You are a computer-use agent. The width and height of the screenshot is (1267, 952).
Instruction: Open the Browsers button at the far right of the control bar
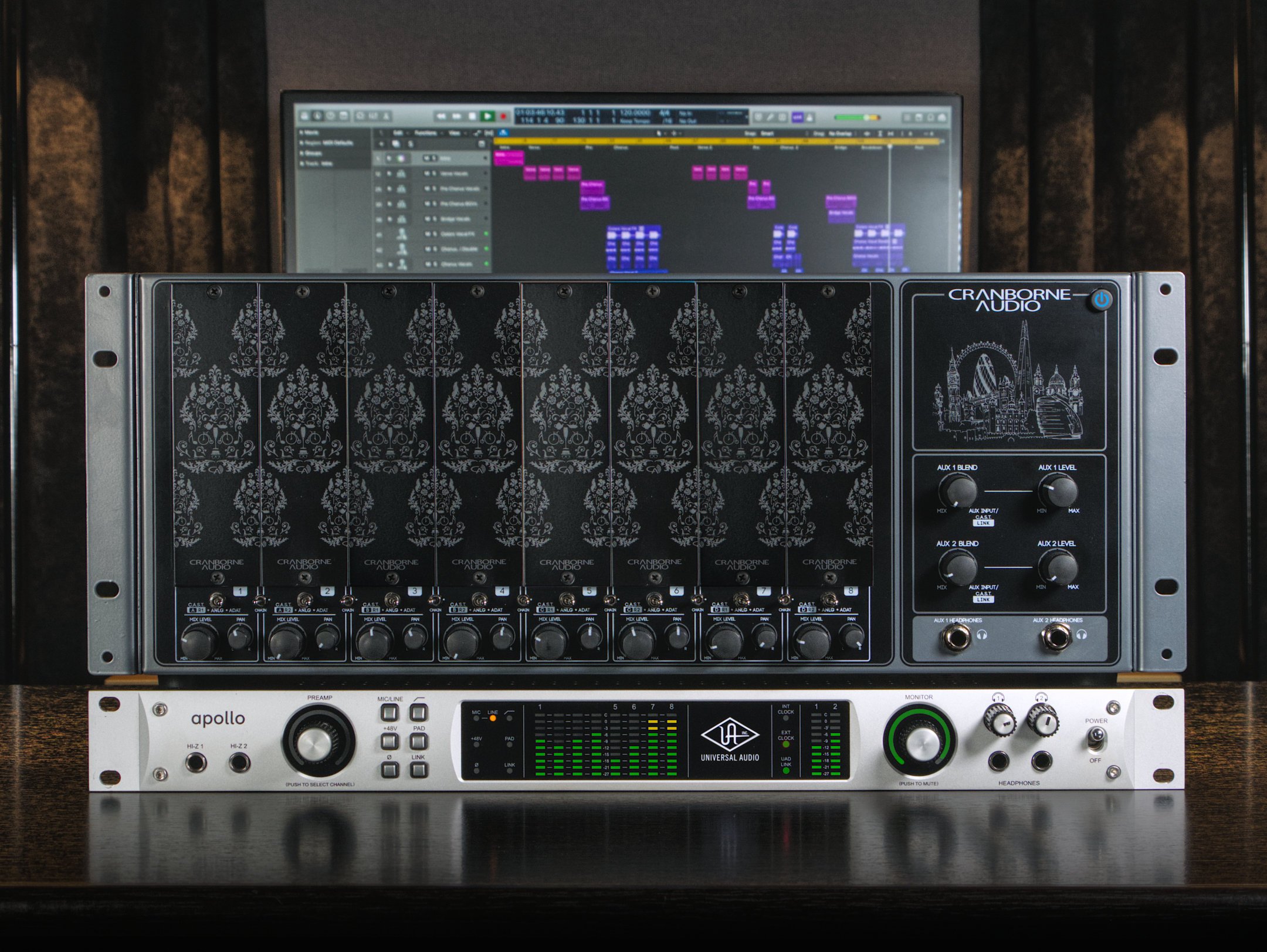pyautogui.click(x=941, y=117)
